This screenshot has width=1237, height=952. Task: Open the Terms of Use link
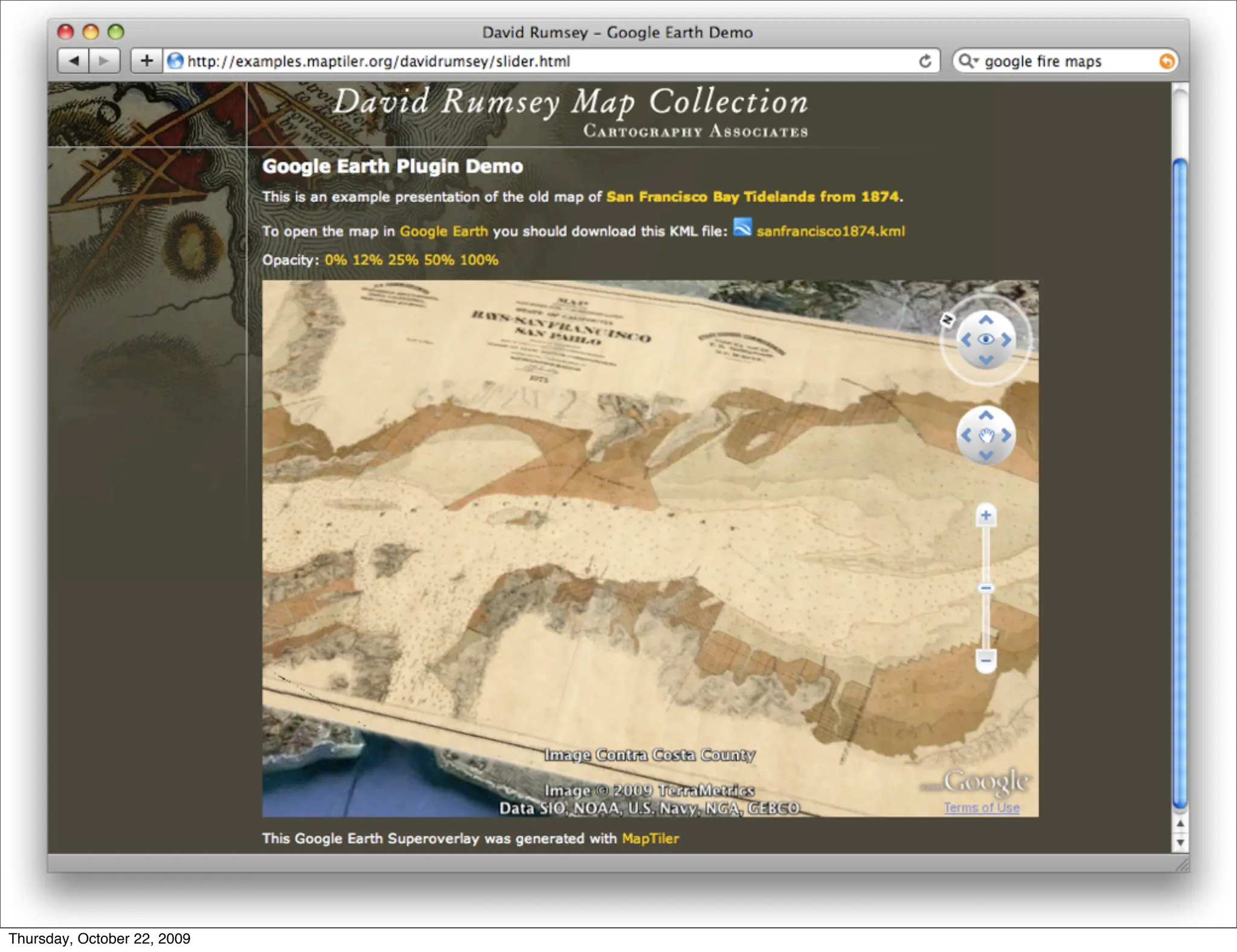982,808
